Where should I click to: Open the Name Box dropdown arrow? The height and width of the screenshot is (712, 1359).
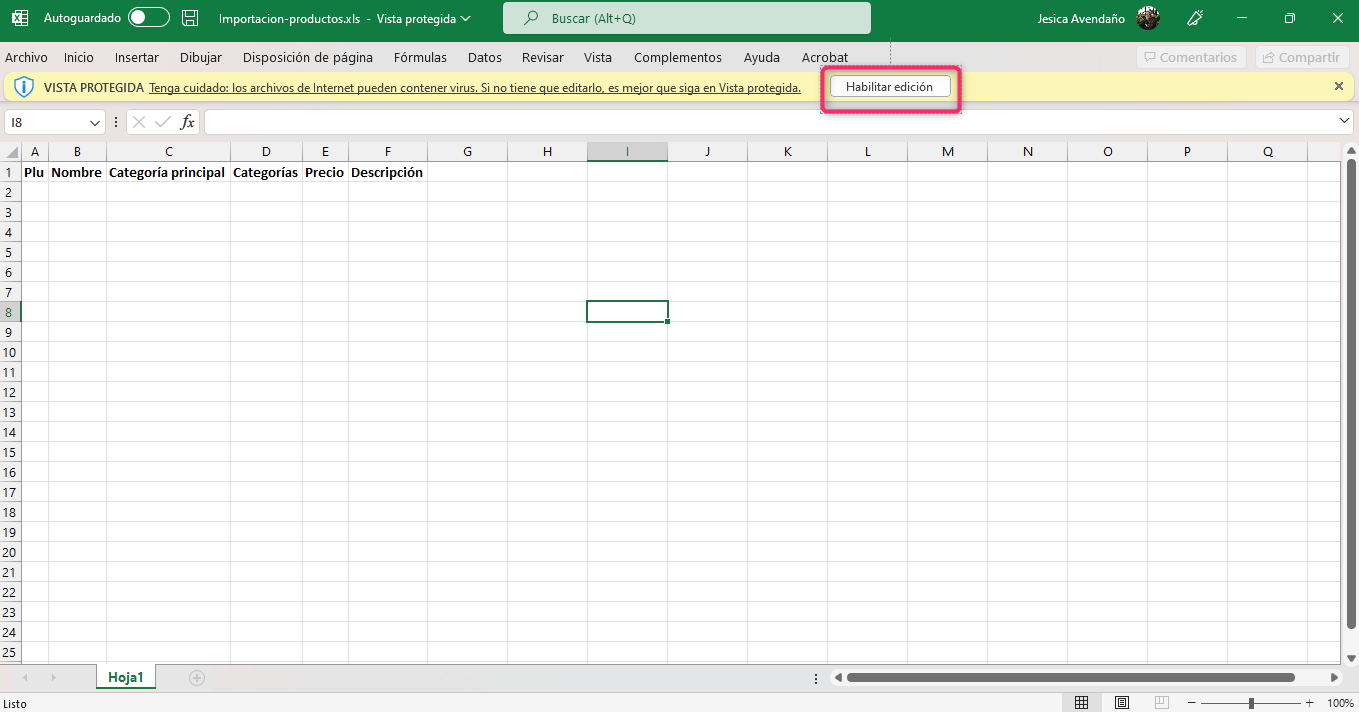95,123
